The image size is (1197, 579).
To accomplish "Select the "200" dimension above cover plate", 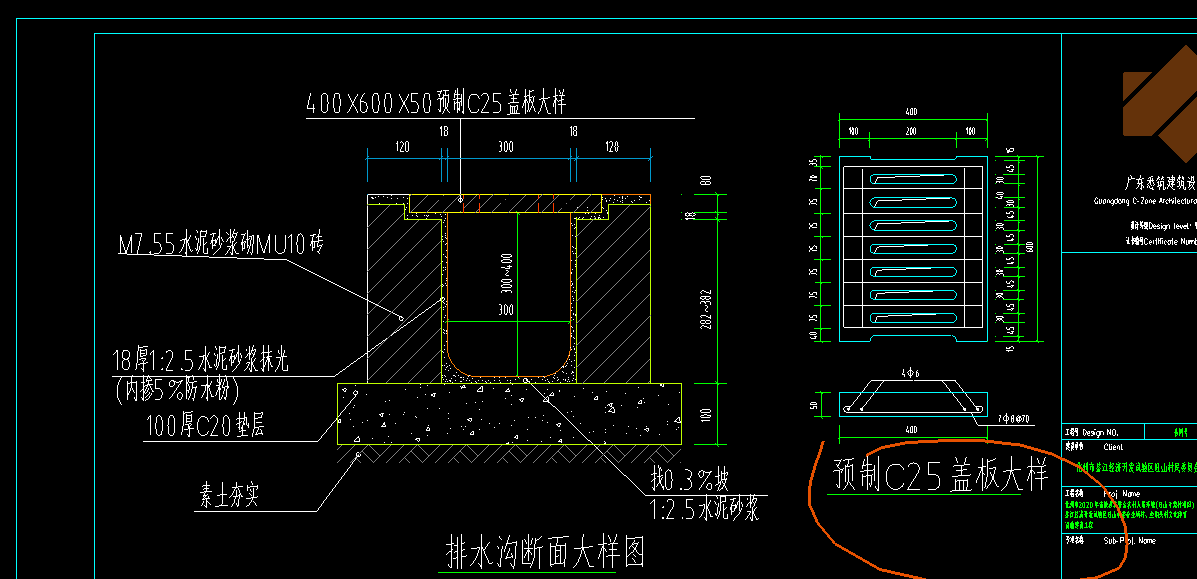I will (911, 131).
